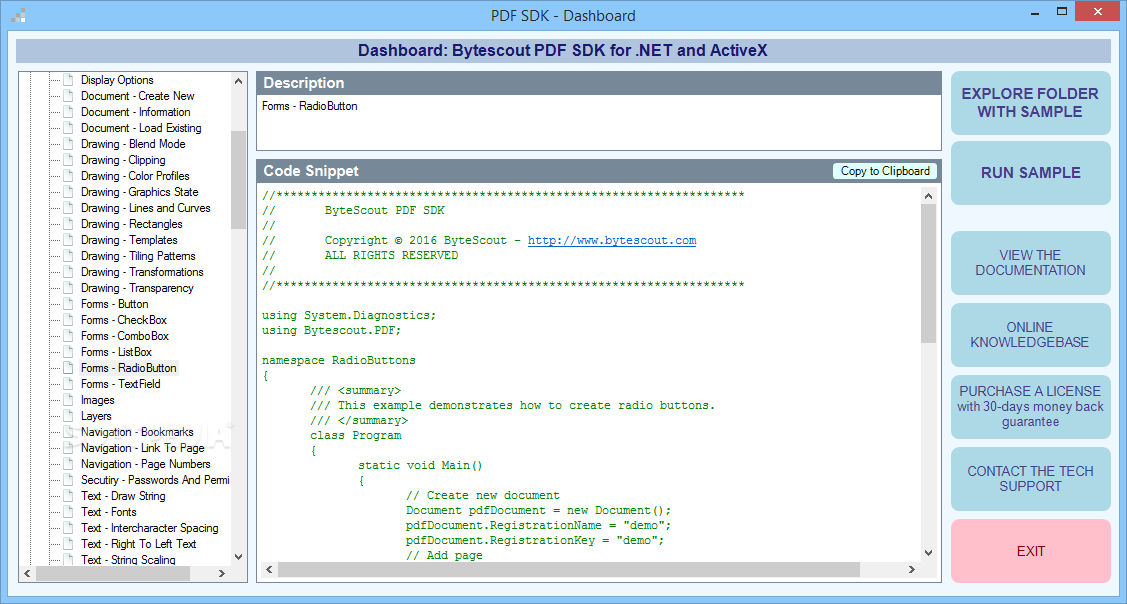Click code snippet horizontal scroll right arrow
Image resolution: width=1127 pixels, height=604 pixels.
[x=912, y=569]
